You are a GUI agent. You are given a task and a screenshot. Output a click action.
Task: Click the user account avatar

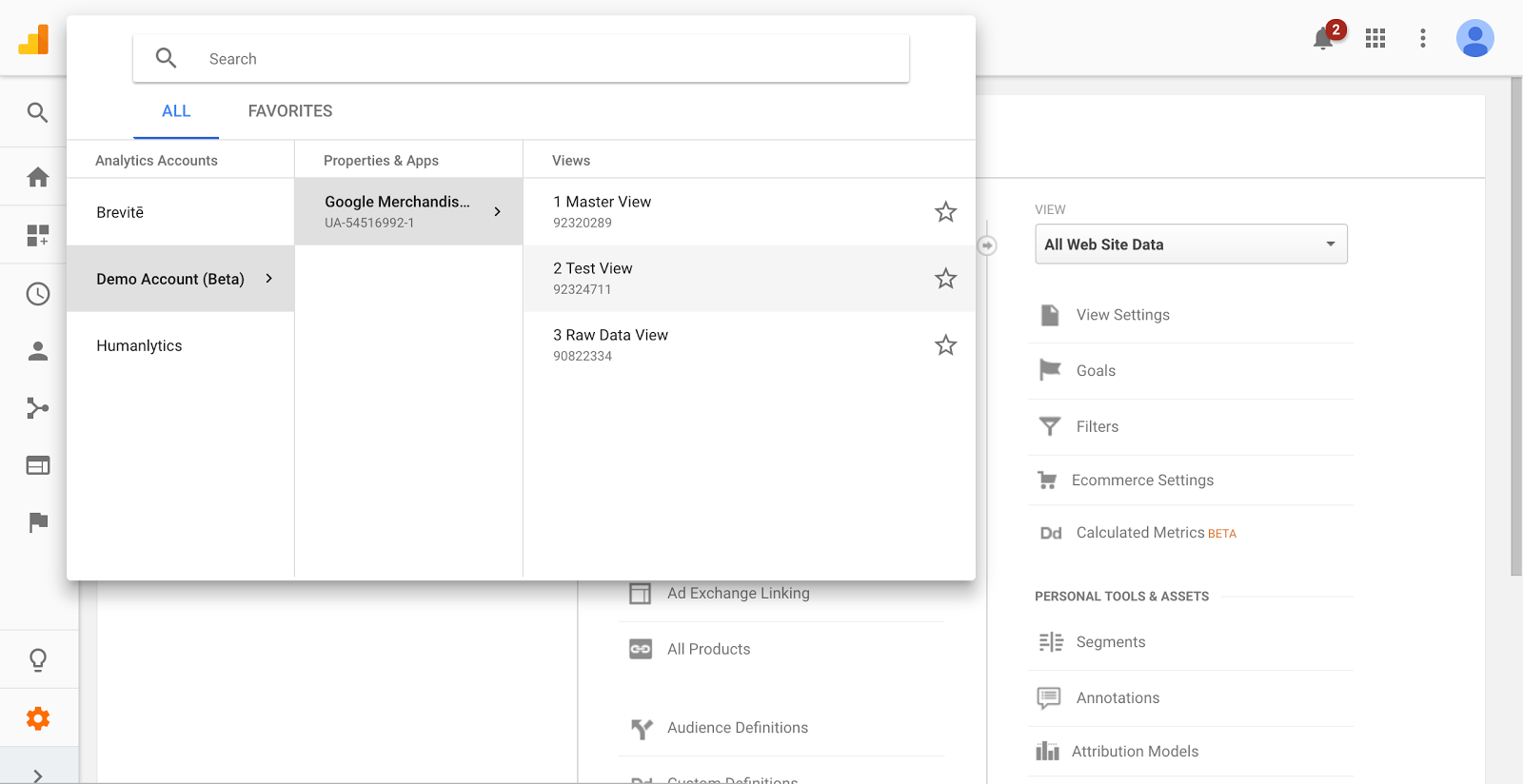tap(1474, 38)
